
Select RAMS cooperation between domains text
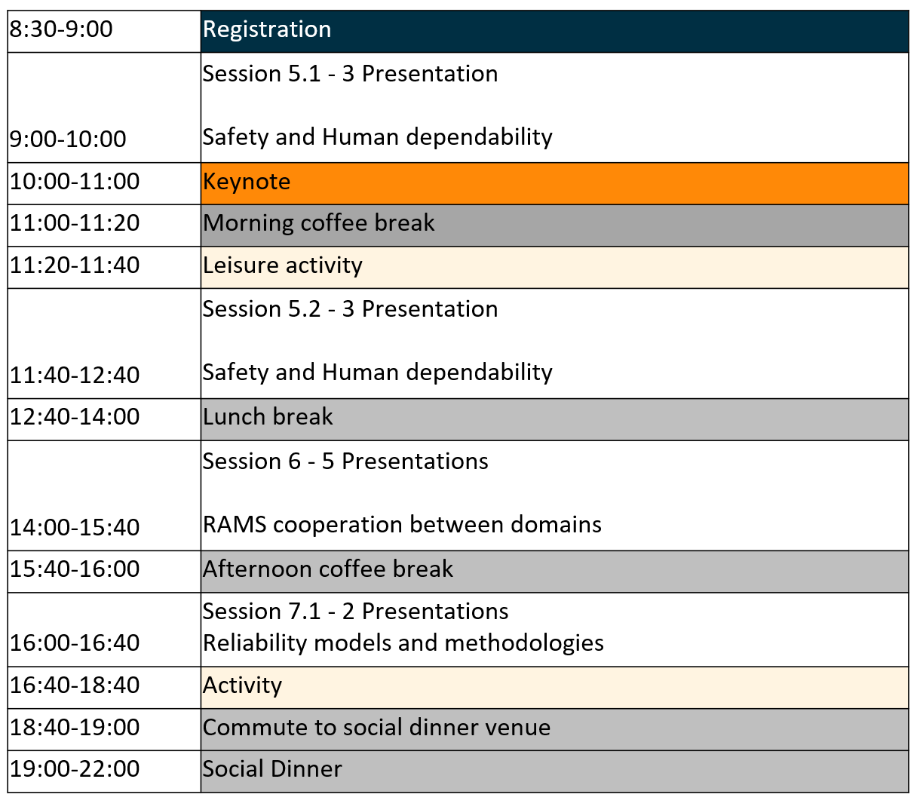pyautogui.click(x=402, y=525)
